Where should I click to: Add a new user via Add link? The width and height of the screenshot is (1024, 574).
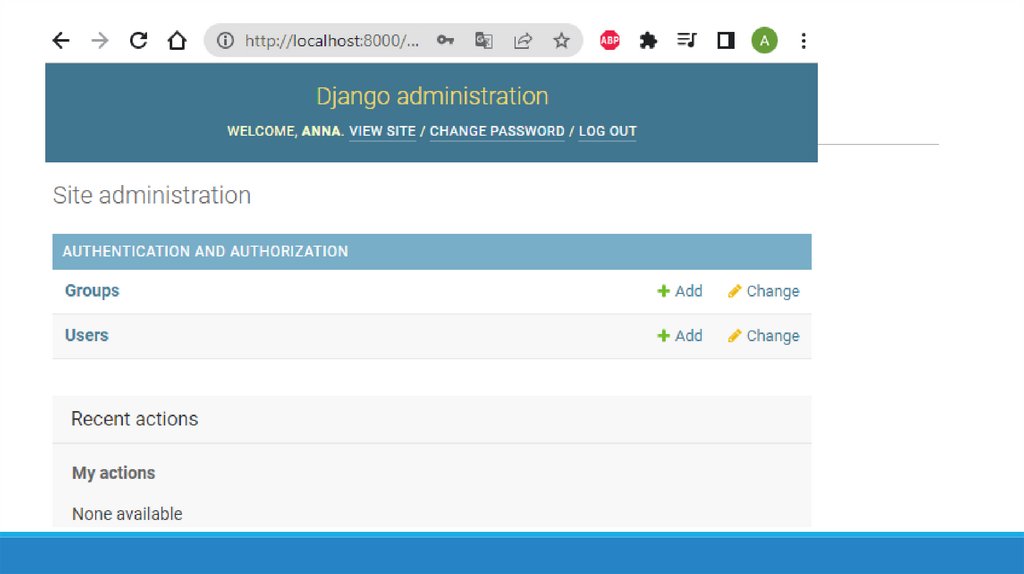pyautogui.click(x=680, y=336)
